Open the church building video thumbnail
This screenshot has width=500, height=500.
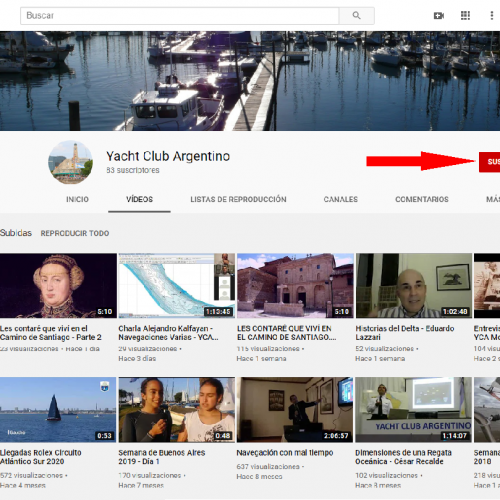pos(295,286)
